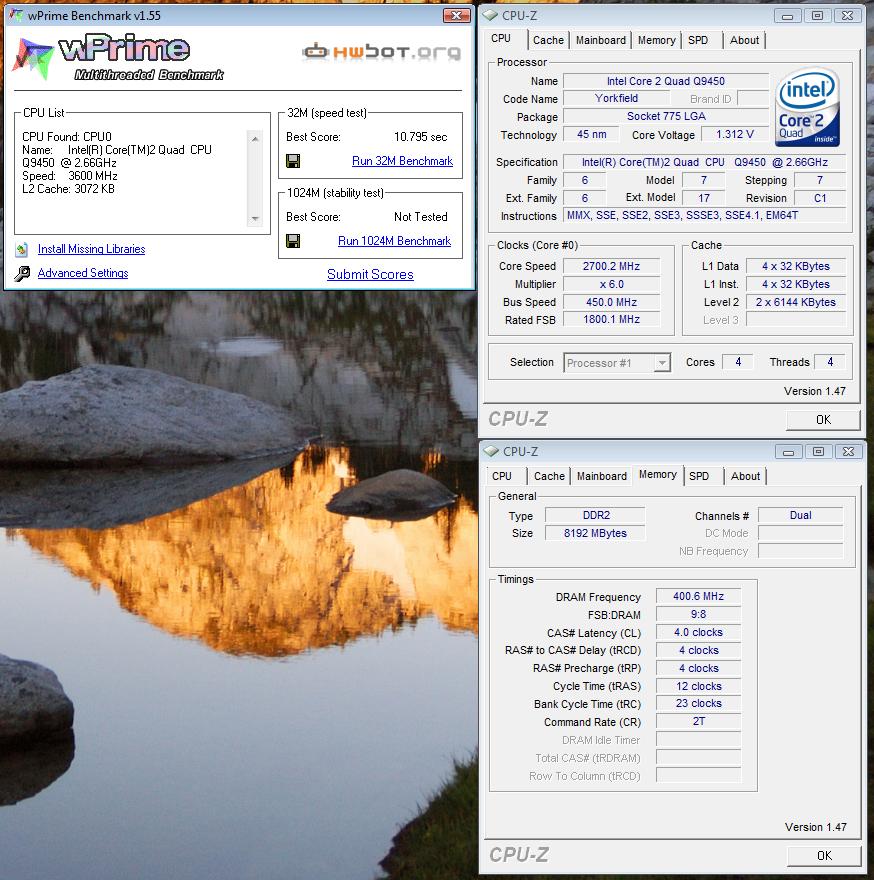This screenshot has height=880, width=874.
Task: Click the Bus Speed value 450.0 MHz
Action: 611,302
